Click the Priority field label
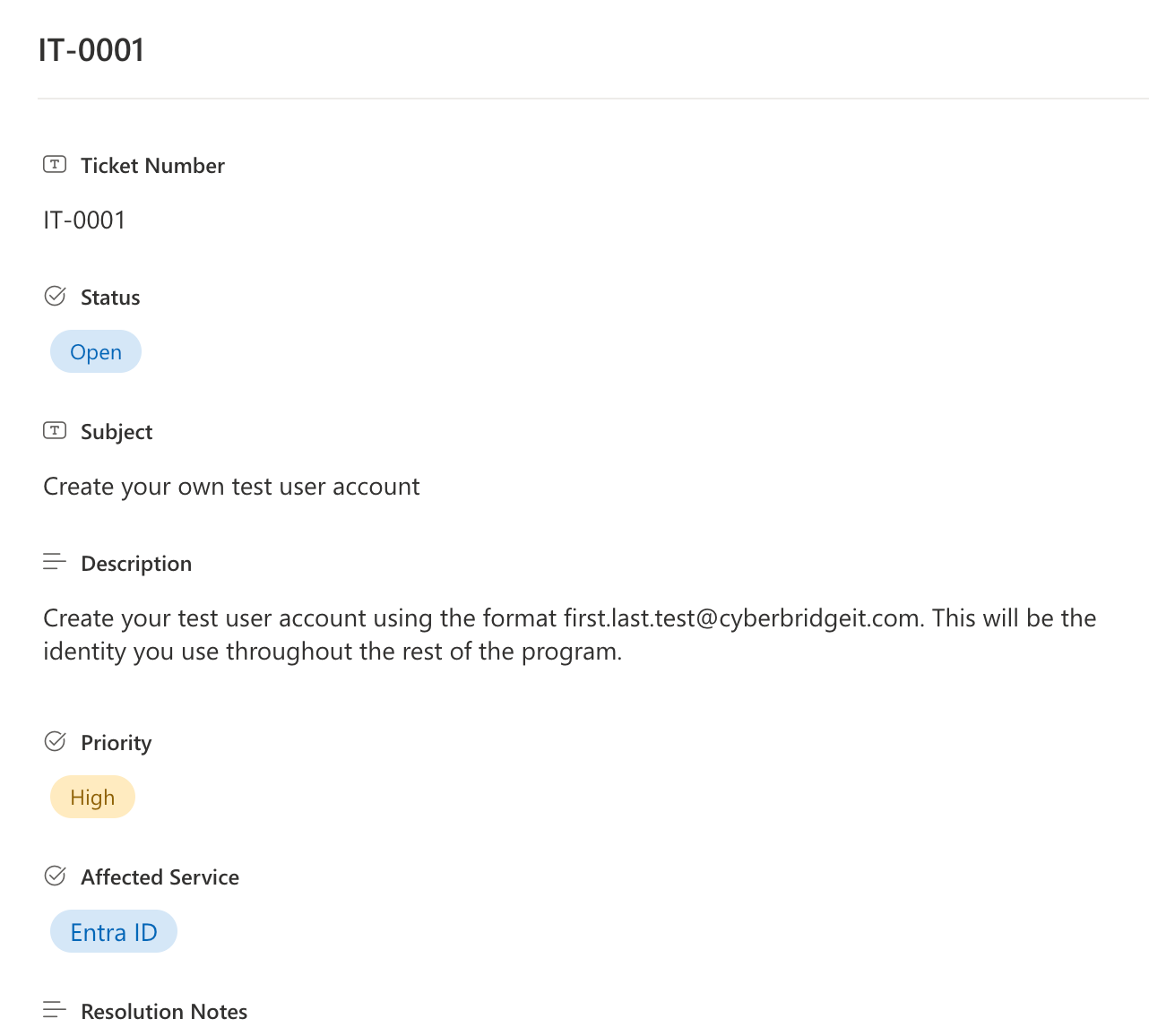The image size is (1149, 1036). [x=116, y=743]
